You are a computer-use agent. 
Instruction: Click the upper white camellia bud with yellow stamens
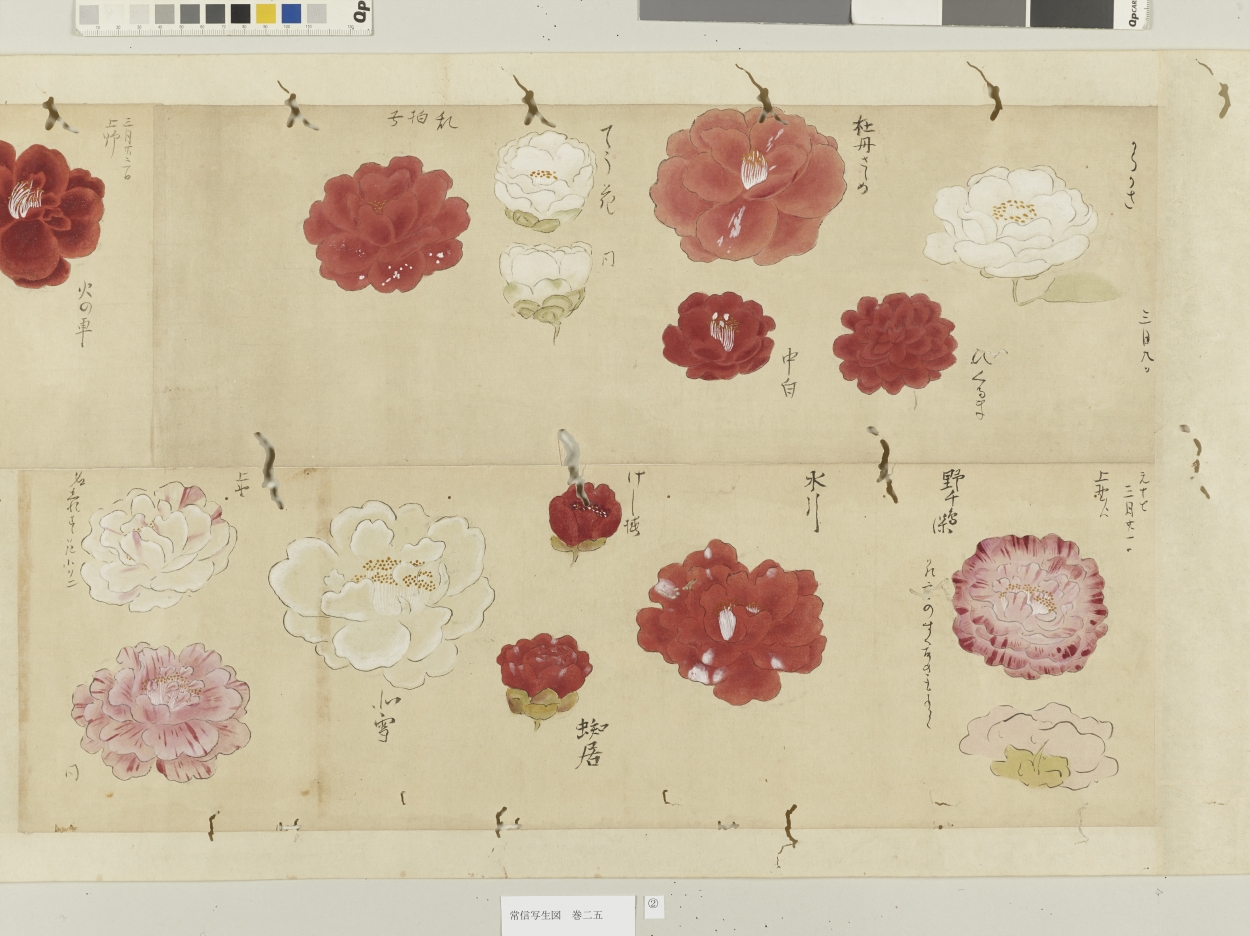(x=544, y=181)
